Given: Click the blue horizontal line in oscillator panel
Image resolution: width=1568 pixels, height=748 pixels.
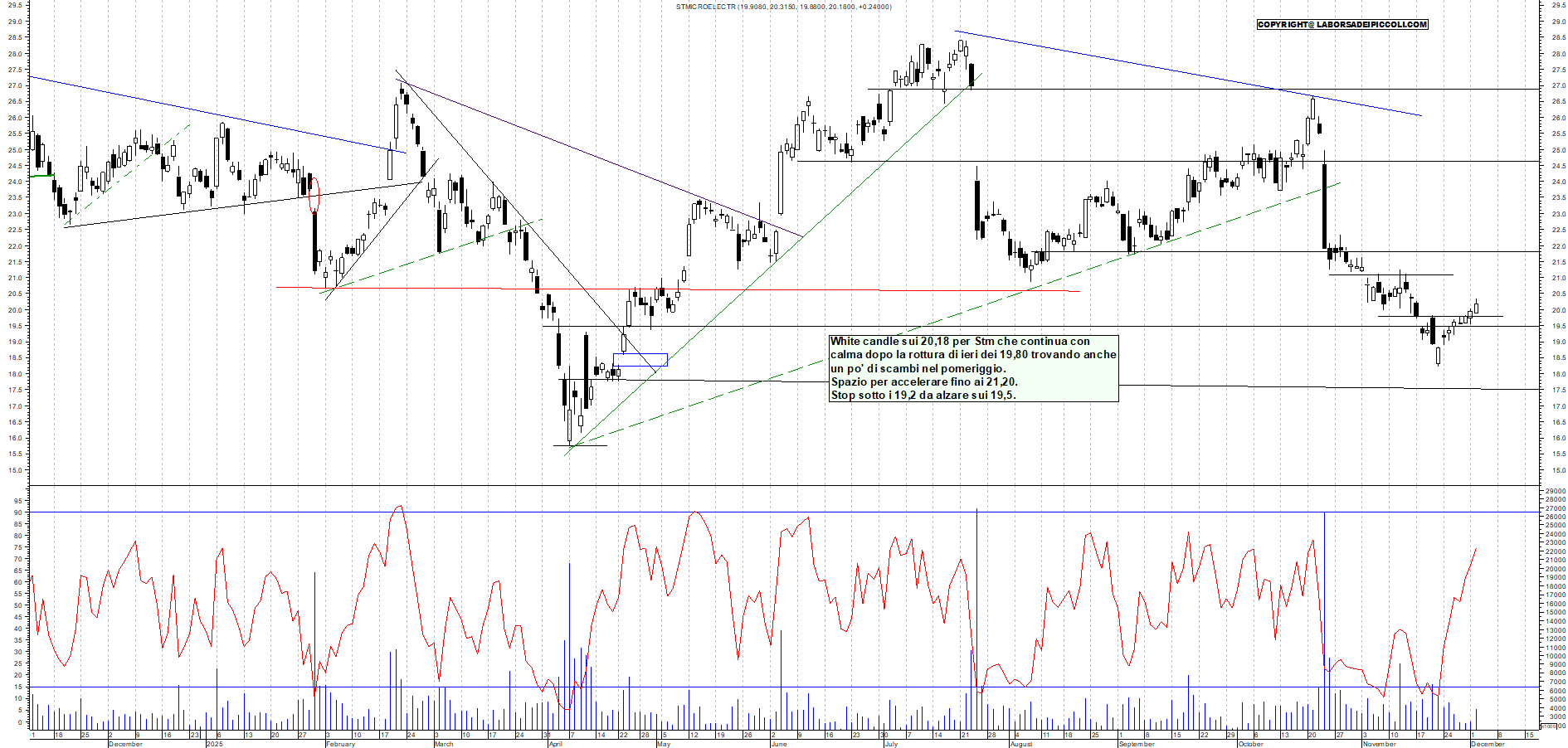Looking at the screenshot, I should click(x=747, y=687).
